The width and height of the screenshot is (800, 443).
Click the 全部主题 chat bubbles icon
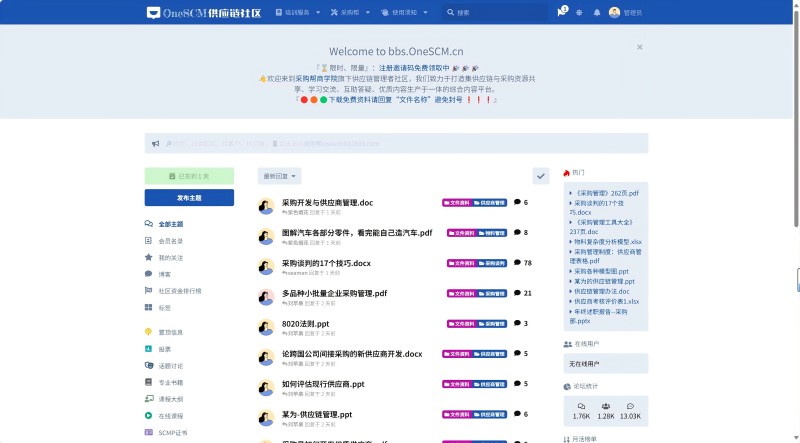(148, 224)
